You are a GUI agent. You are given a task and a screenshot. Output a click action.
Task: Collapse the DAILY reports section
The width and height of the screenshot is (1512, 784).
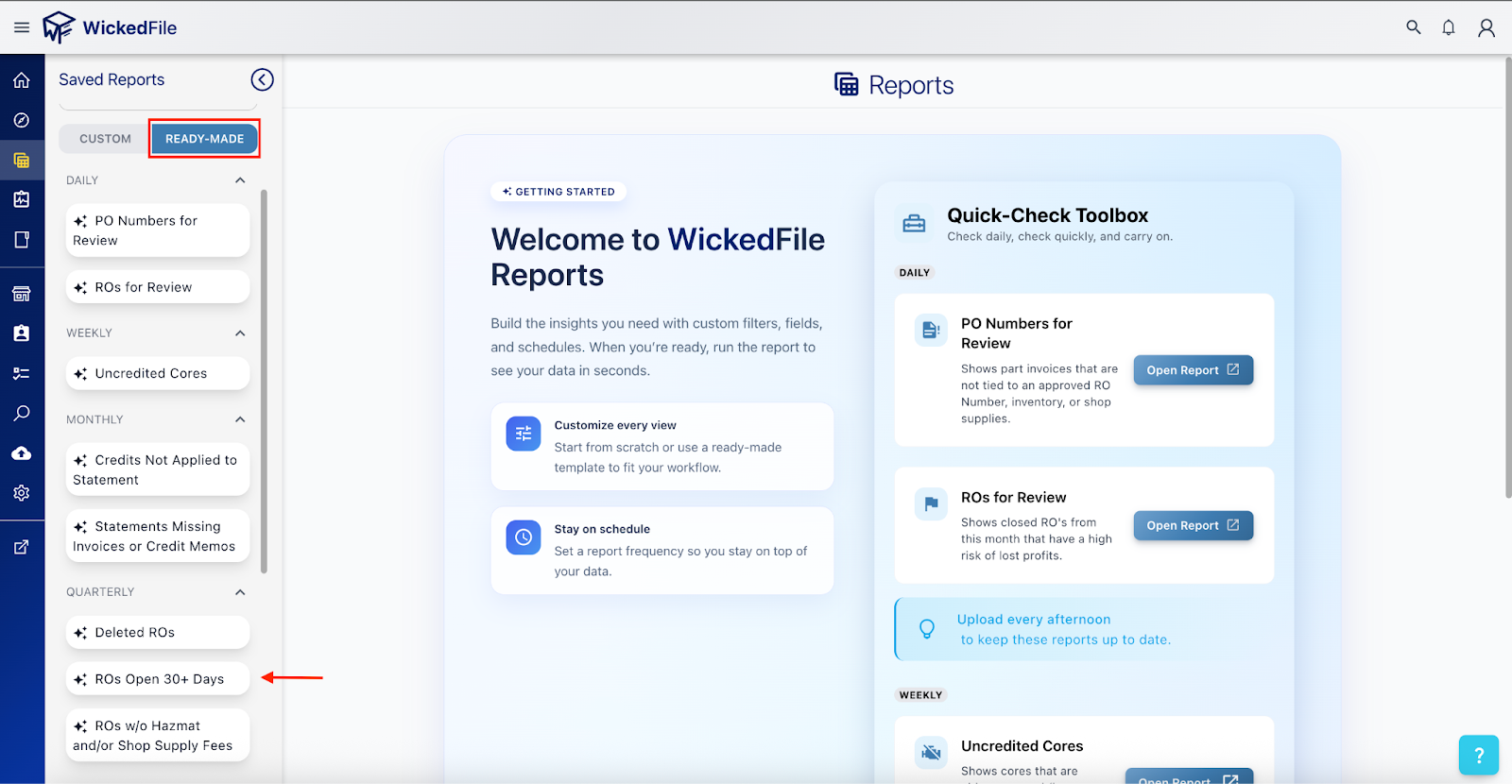pyautogui.click(x=240, y=180)
